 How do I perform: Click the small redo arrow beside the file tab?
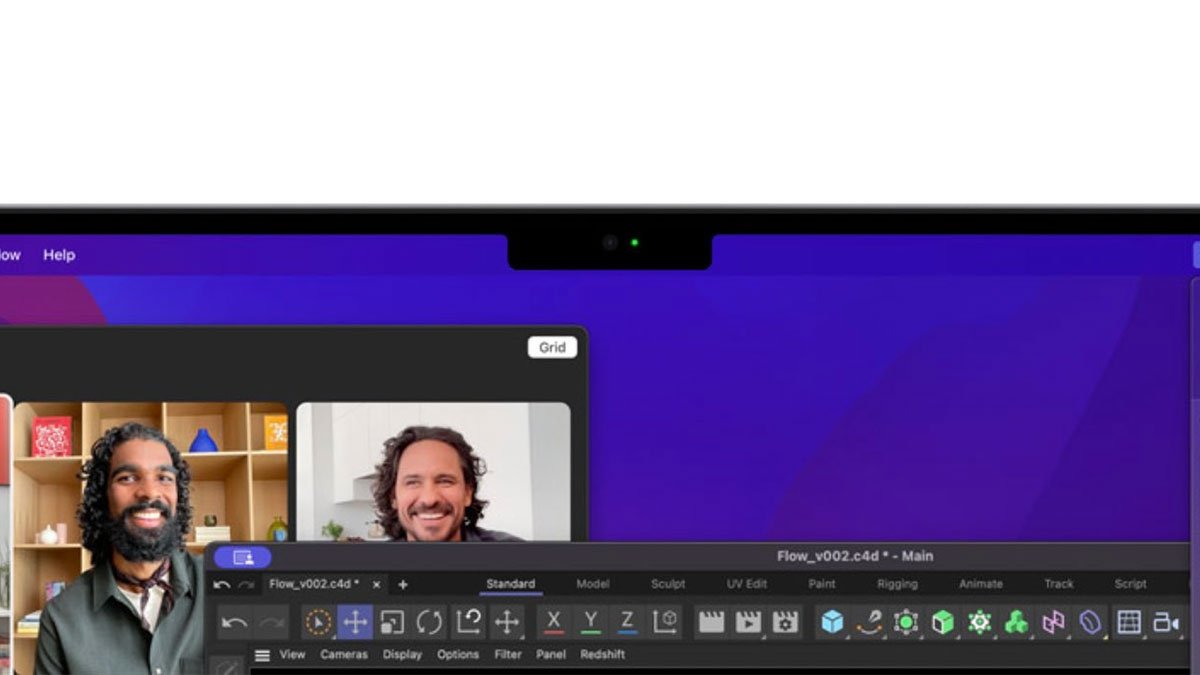point(246,584)
